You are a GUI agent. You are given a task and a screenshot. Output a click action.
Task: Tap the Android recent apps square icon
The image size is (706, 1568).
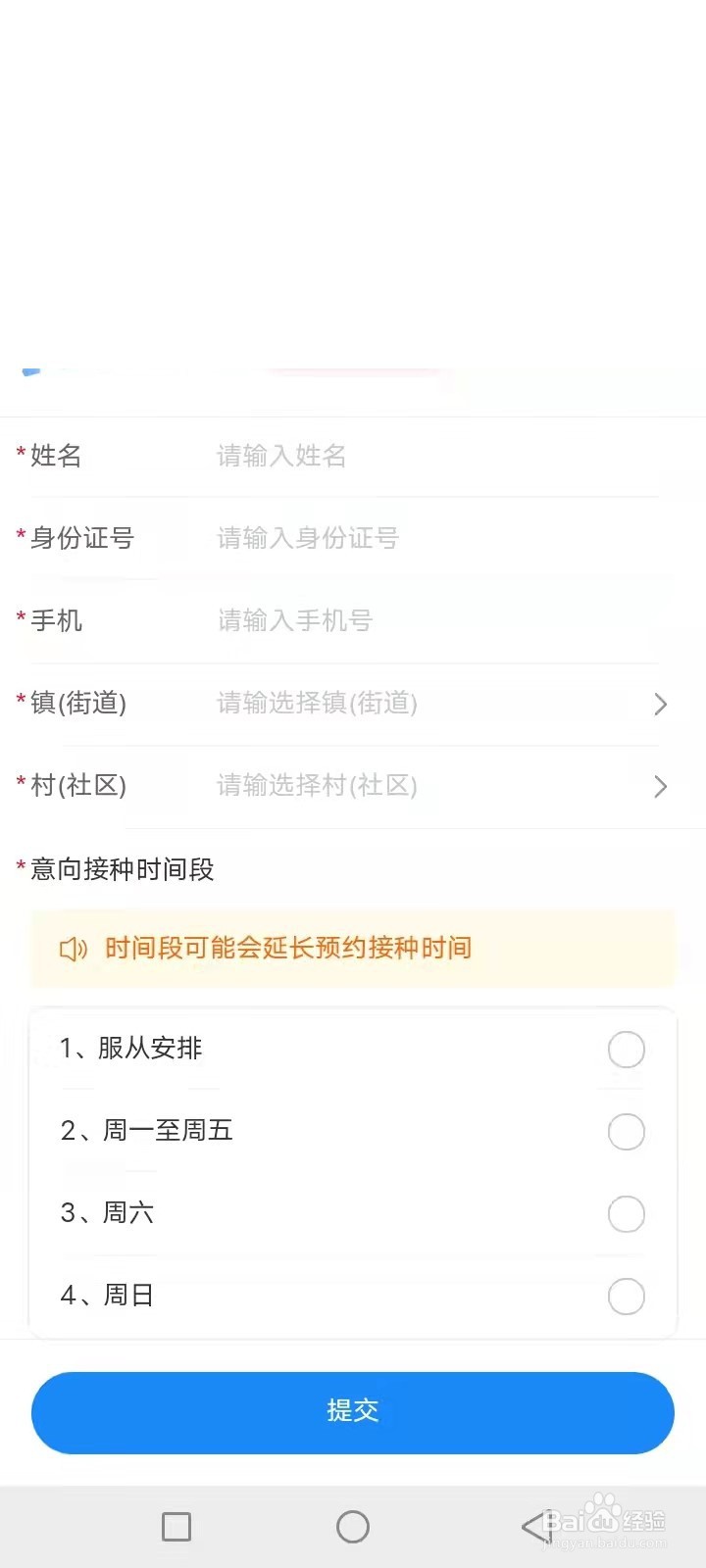[x=176, y=1527]
